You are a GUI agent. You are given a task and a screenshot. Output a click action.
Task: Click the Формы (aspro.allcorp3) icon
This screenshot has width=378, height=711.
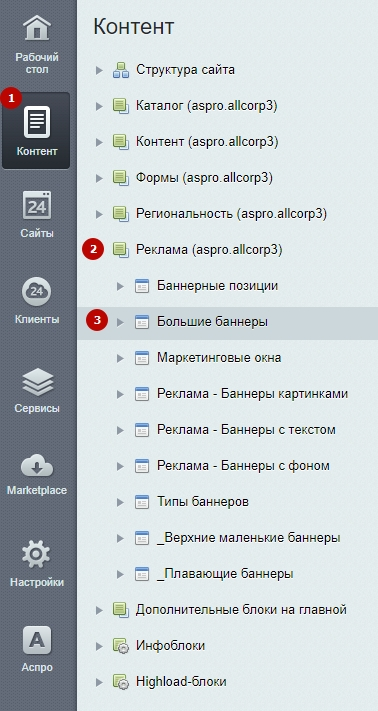tap(121, 178)
